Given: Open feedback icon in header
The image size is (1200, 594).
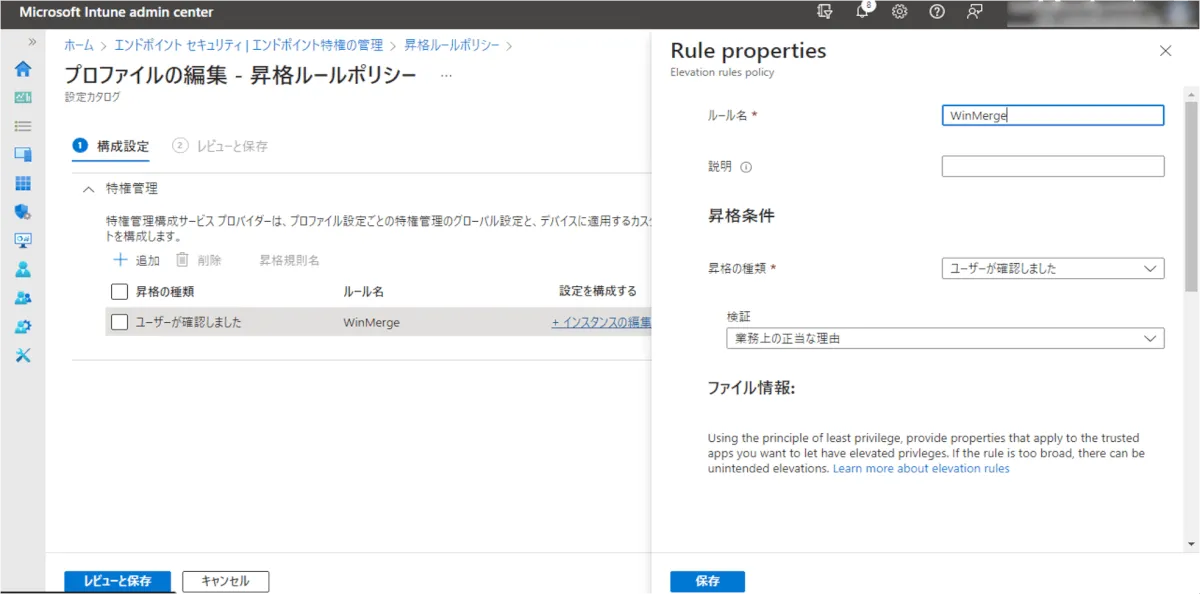Looking at the screenshot, I should coord(974,12).
